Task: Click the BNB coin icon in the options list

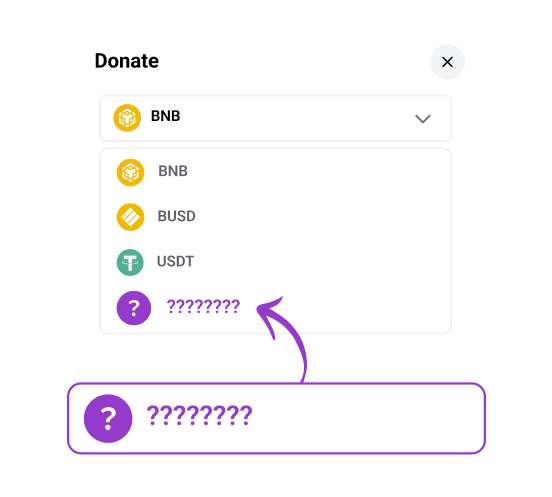Action: coord(130,172)
